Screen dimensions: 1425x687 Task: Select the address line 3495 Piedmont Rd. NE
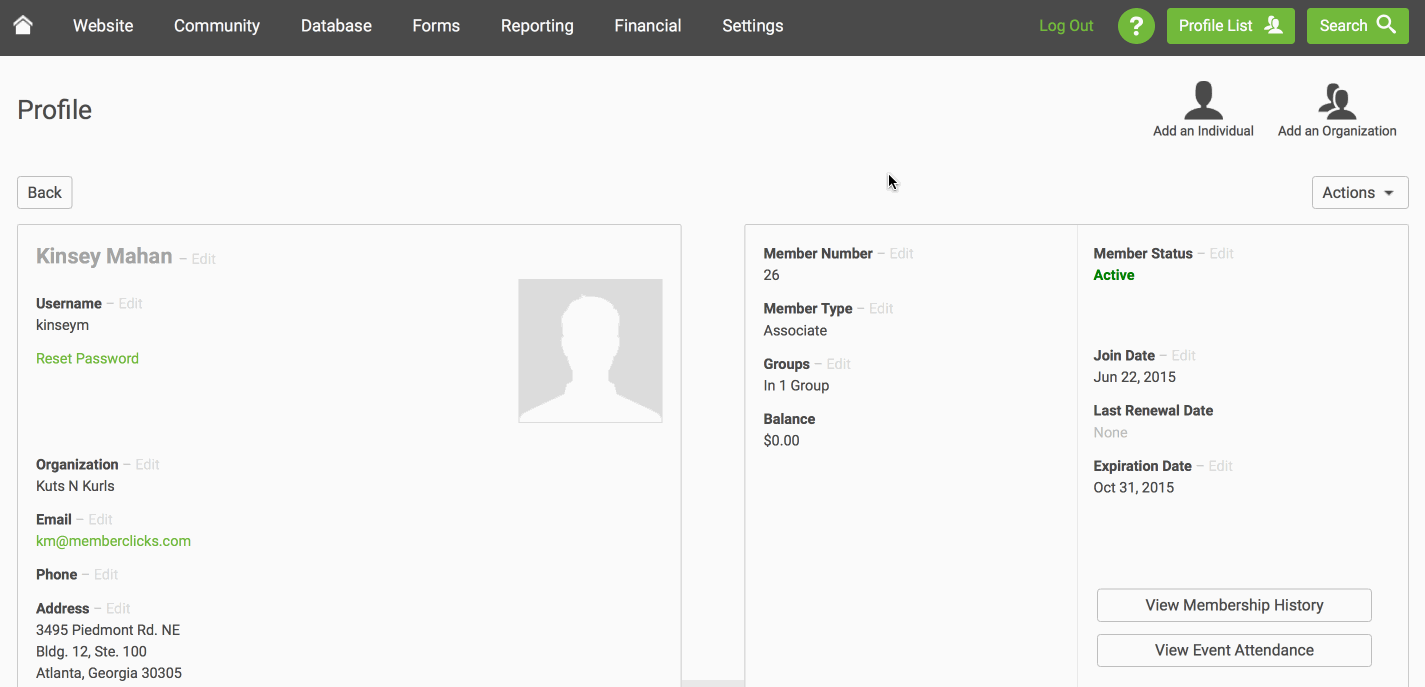click(x=108, y=630)
